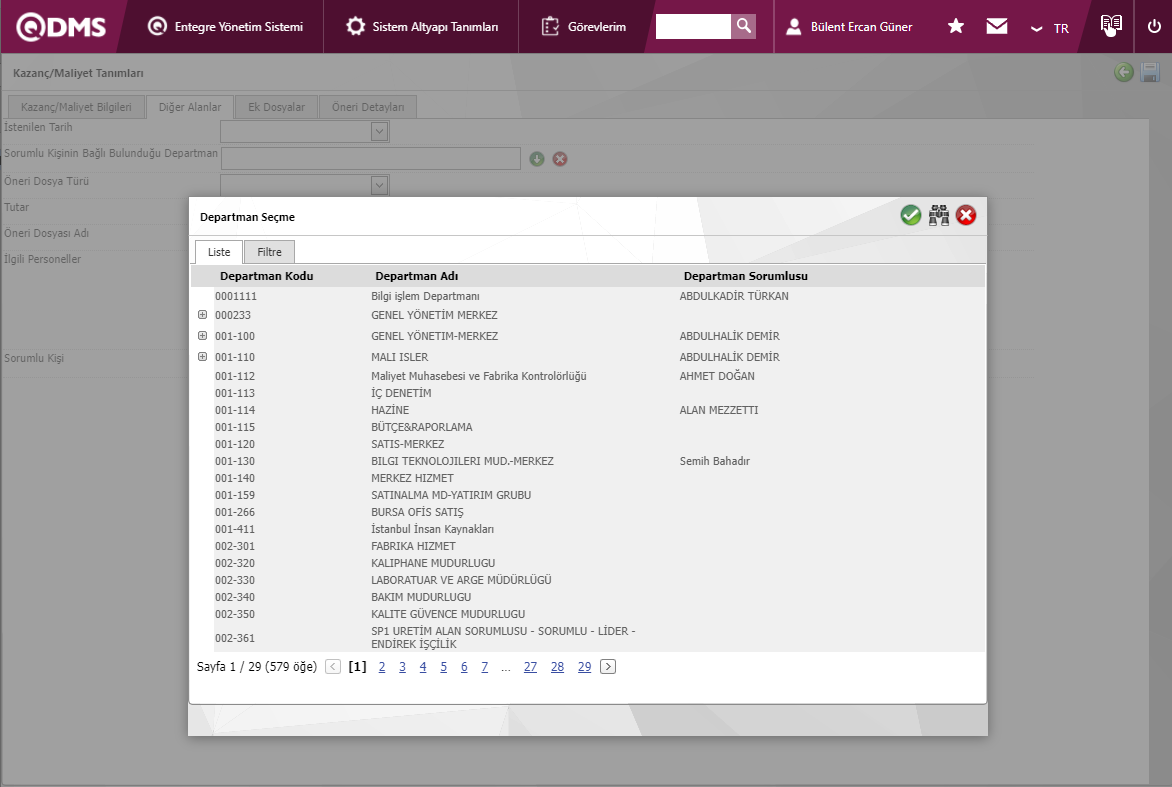Click the header search text field
The image size is (1172, 787).
pyautogui.click(x=693, y=26)
